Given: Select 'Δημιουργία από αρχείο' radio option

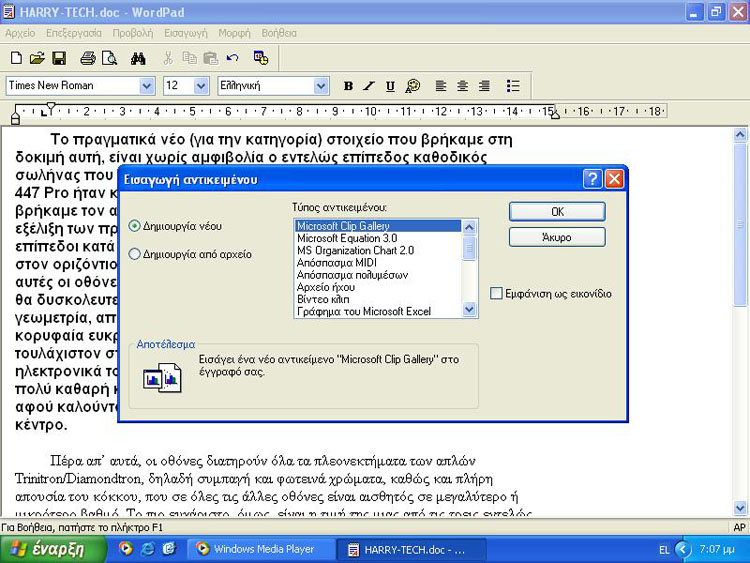Looking at the screenshot, I should click(x=134, y=254).
